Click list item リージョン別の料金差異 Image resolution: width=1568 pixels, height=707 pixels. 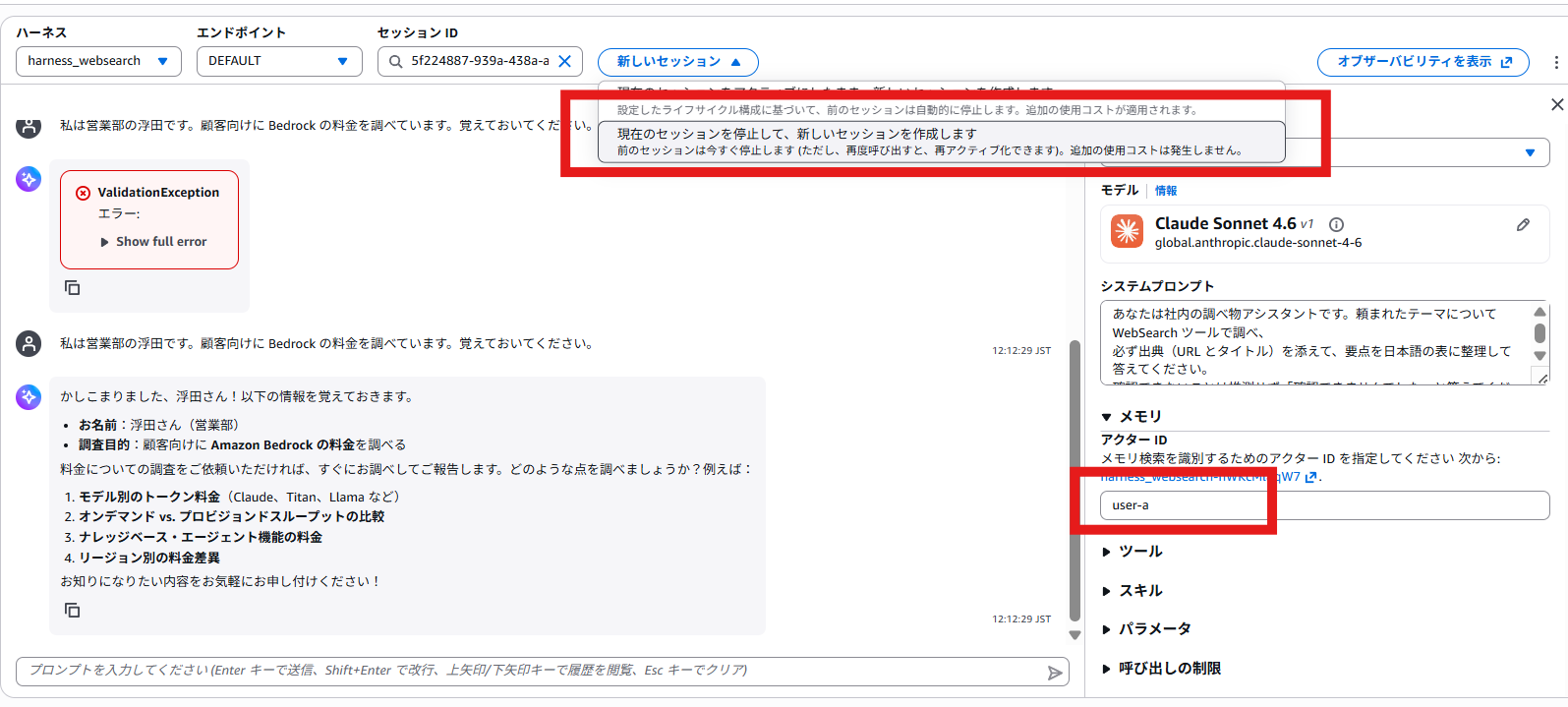(149, 559)
